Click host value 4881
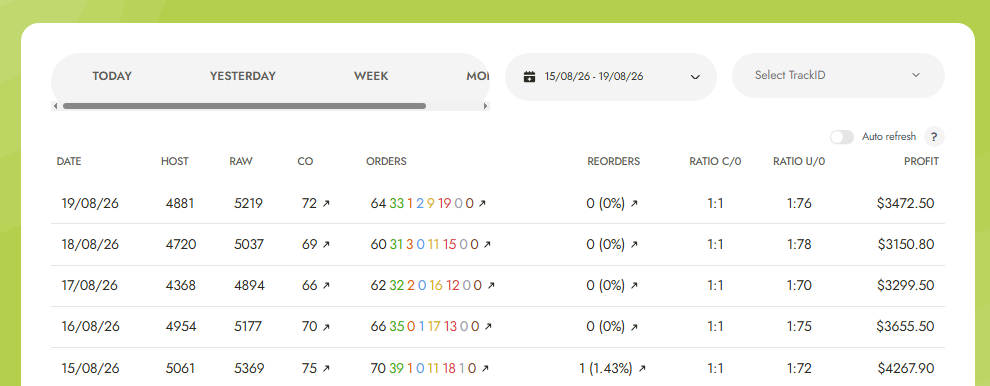990x386 pixels. point(180,203)
